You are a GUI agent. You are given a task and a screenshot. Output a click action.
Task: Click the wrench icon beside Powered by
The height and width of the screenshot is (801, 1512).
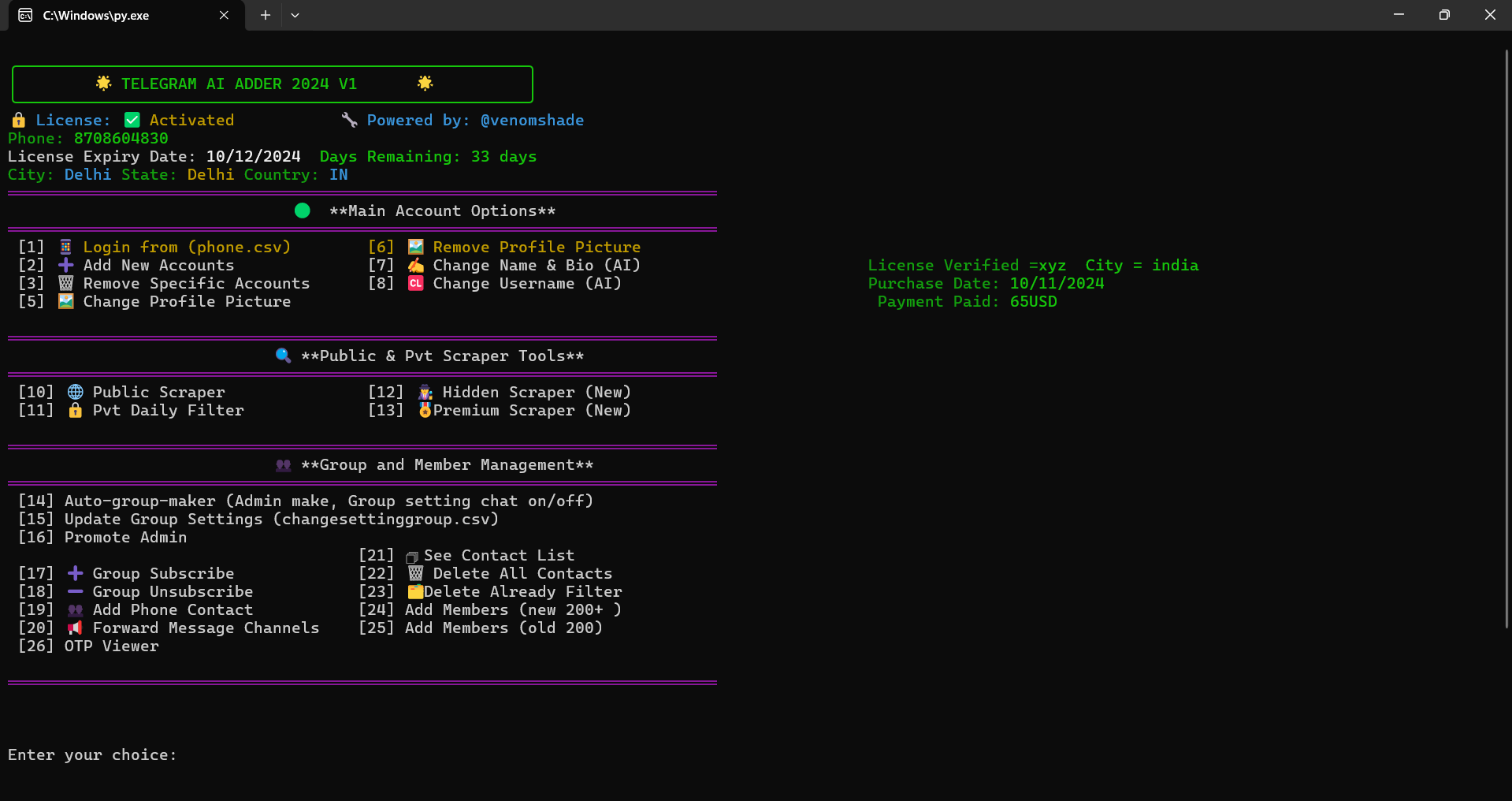coord(350,120)
